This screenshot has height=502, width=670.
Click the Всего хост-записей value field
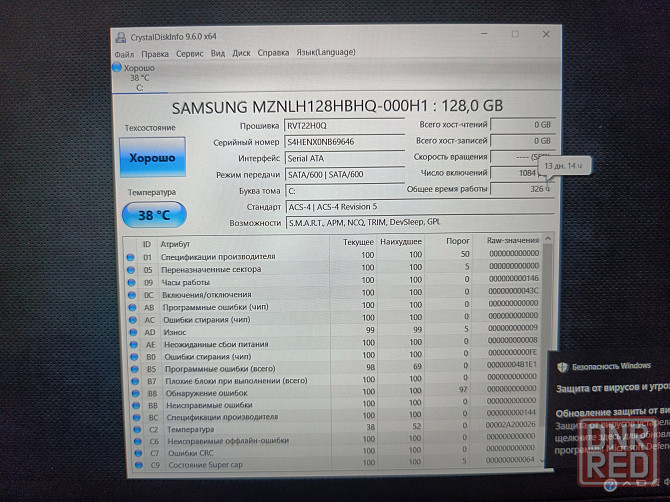(523, 141)
